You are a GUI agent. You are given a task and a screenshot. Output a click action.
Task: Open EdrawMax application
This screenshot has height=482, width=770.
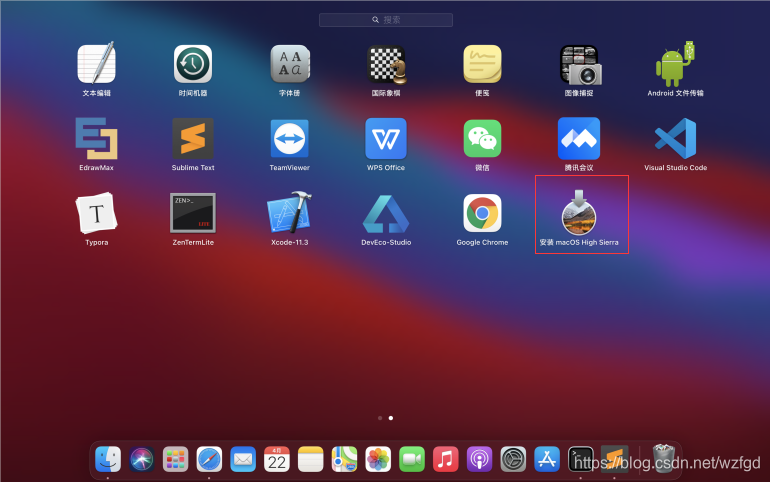[x=96, y=138]
